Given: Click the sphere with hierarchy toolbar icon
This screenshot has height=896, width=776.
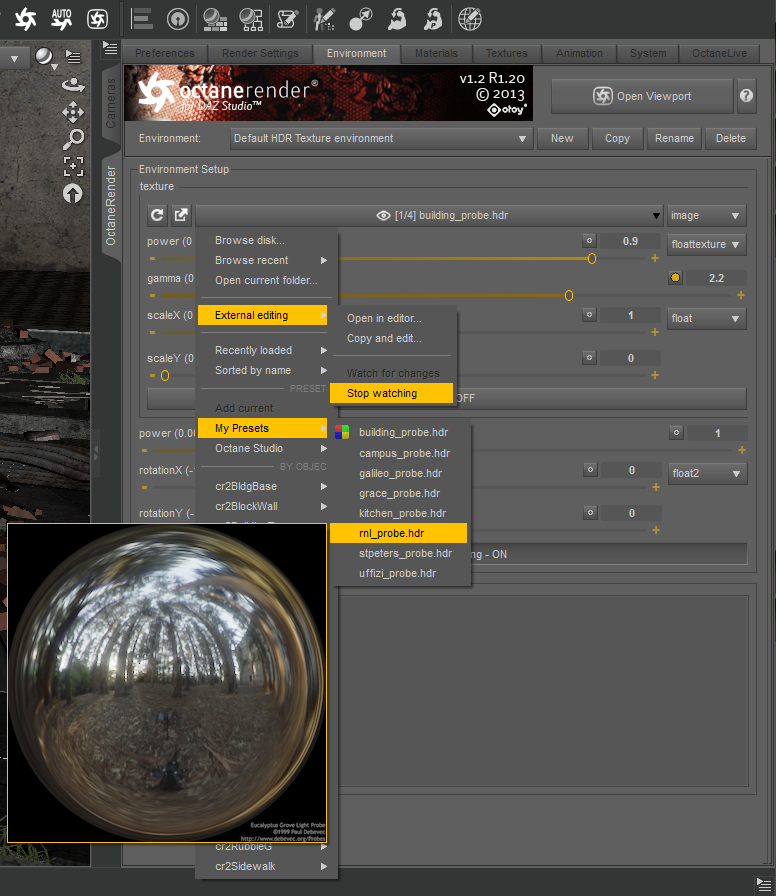Looking at the screenshot, I should pyautogui.click(x=251, y=19).
